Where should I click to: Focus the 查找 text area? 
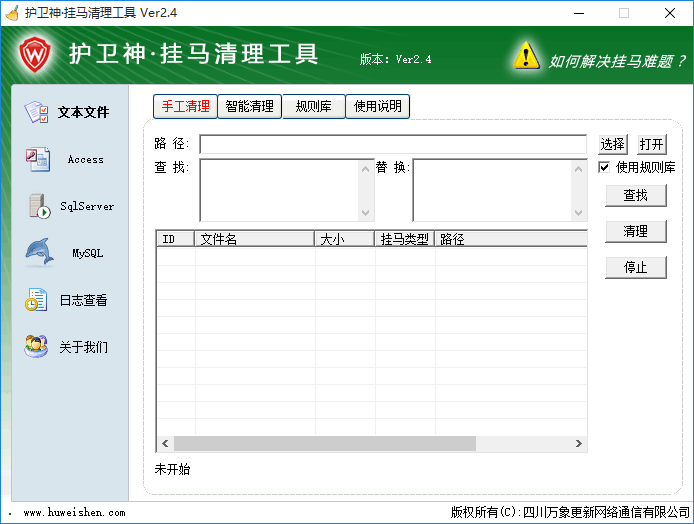point(280,190)
